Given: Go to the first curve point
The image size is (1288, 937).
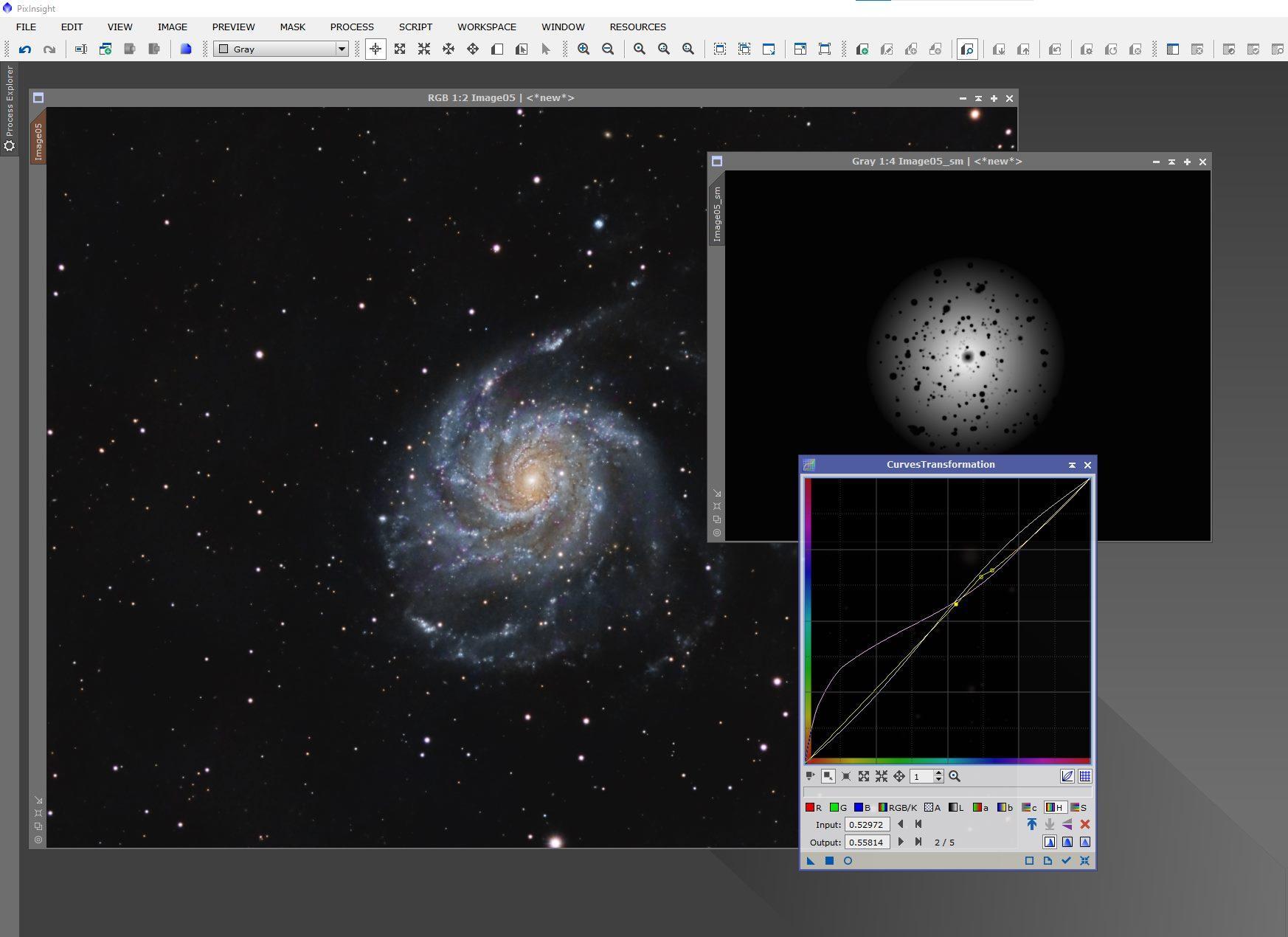Looking at the screenshot, I should point(918,824).
